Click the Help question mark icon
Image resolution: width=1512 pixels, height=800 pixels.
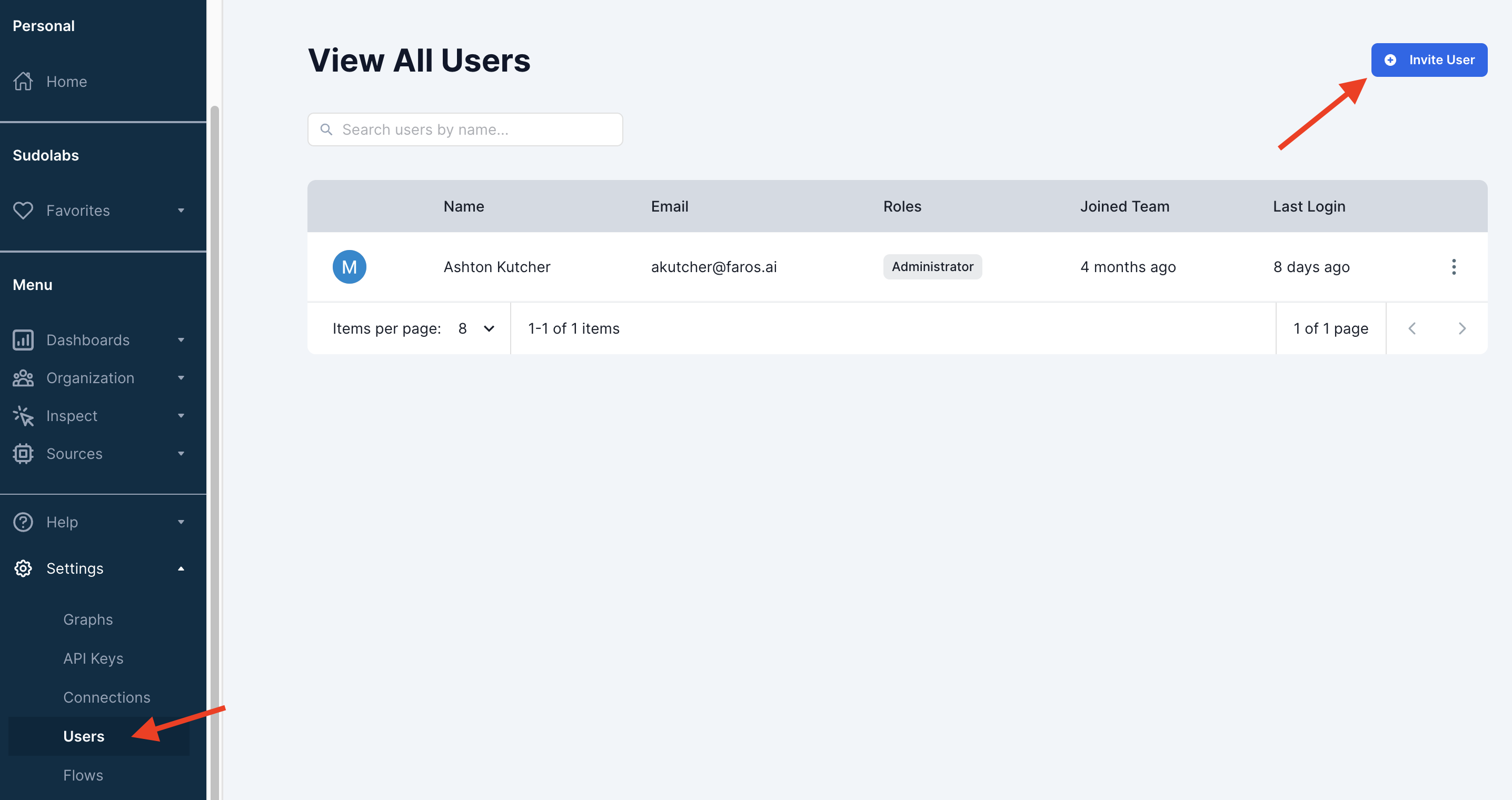(23, 522)
